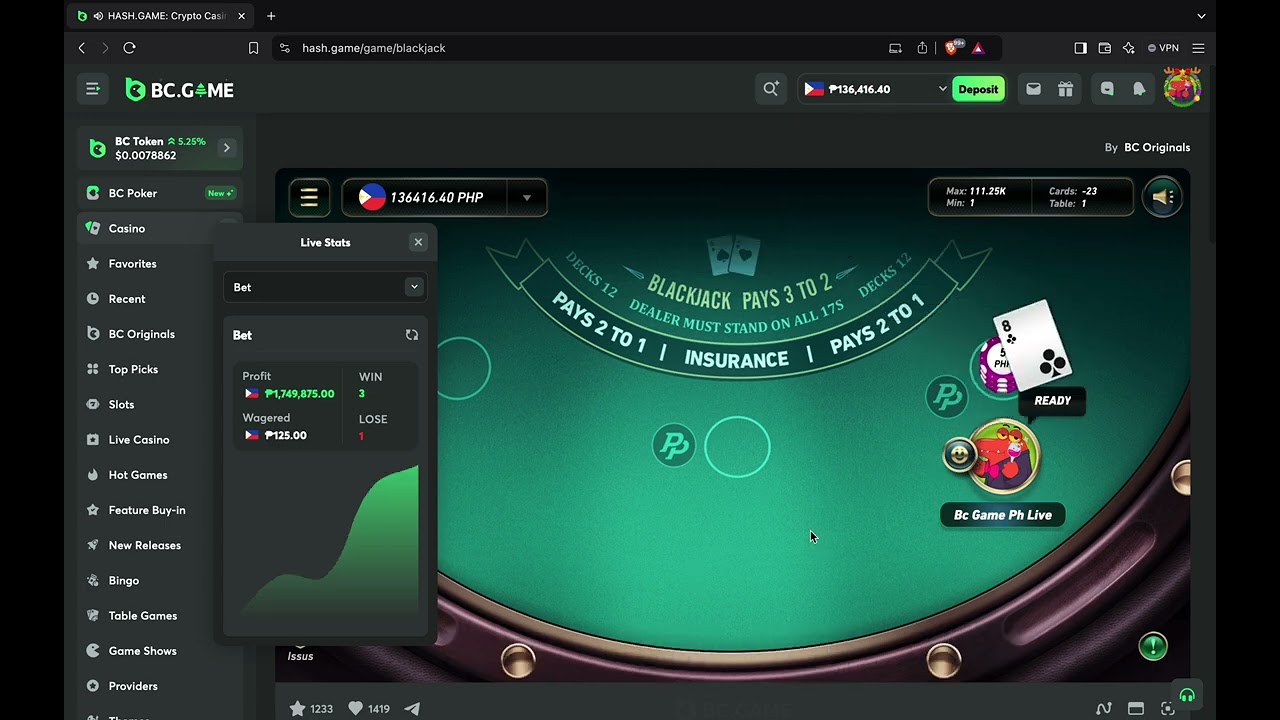Click the PP side-bet spot at center
Image resolution: width=1280 pixels, height=720 pixels.
(x=674, y=445)
